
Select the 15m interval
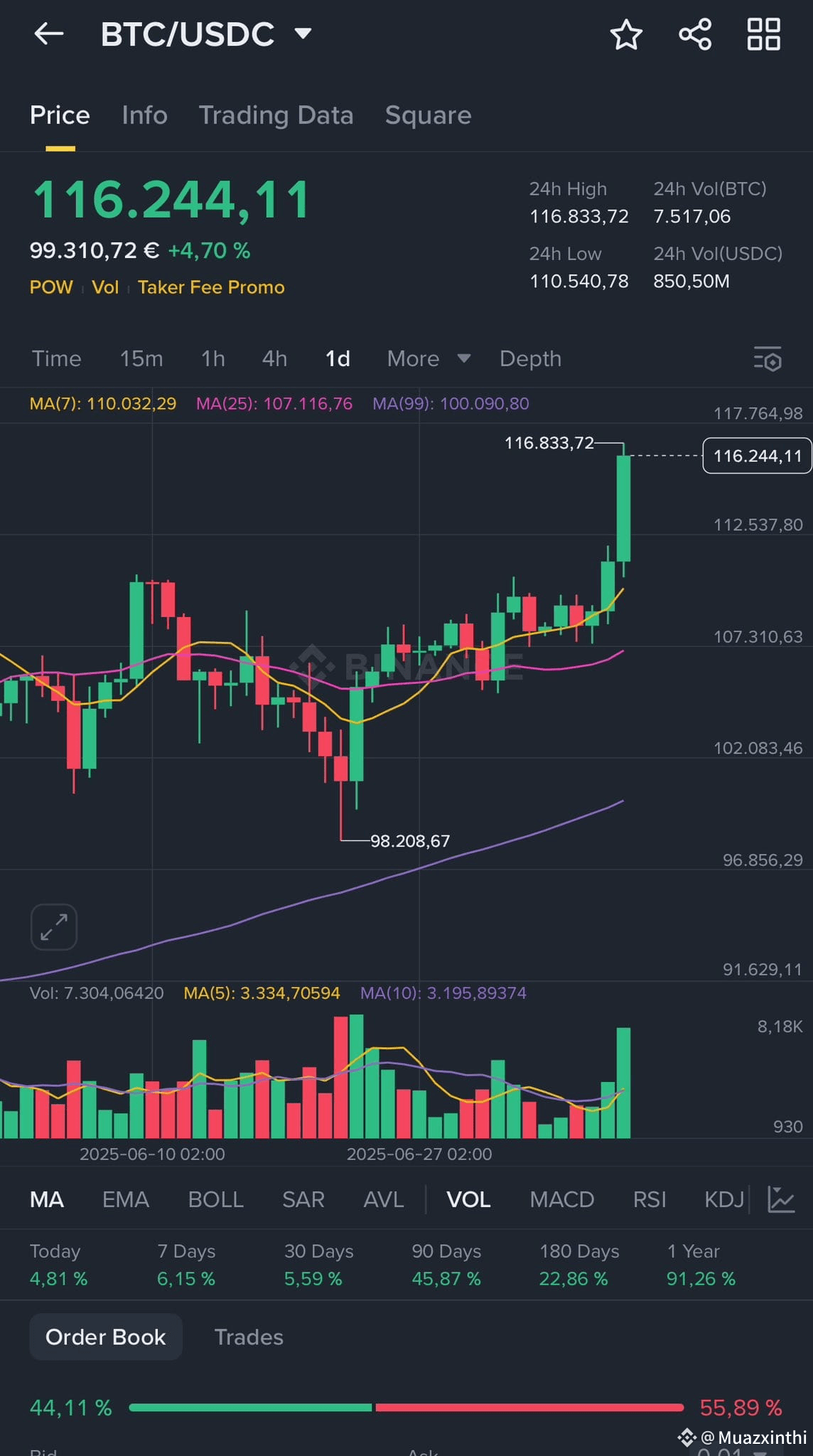tap(141, 358)
